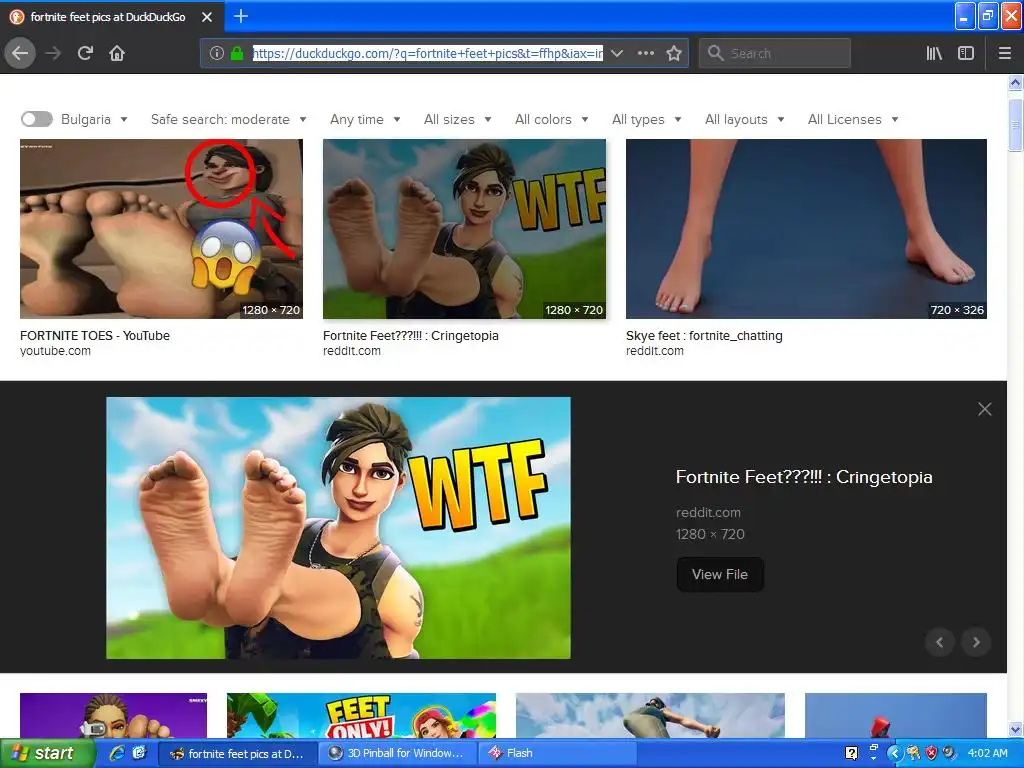Click the large WTF preview image
Viewport: 1024px width, 768px height.
338,528
